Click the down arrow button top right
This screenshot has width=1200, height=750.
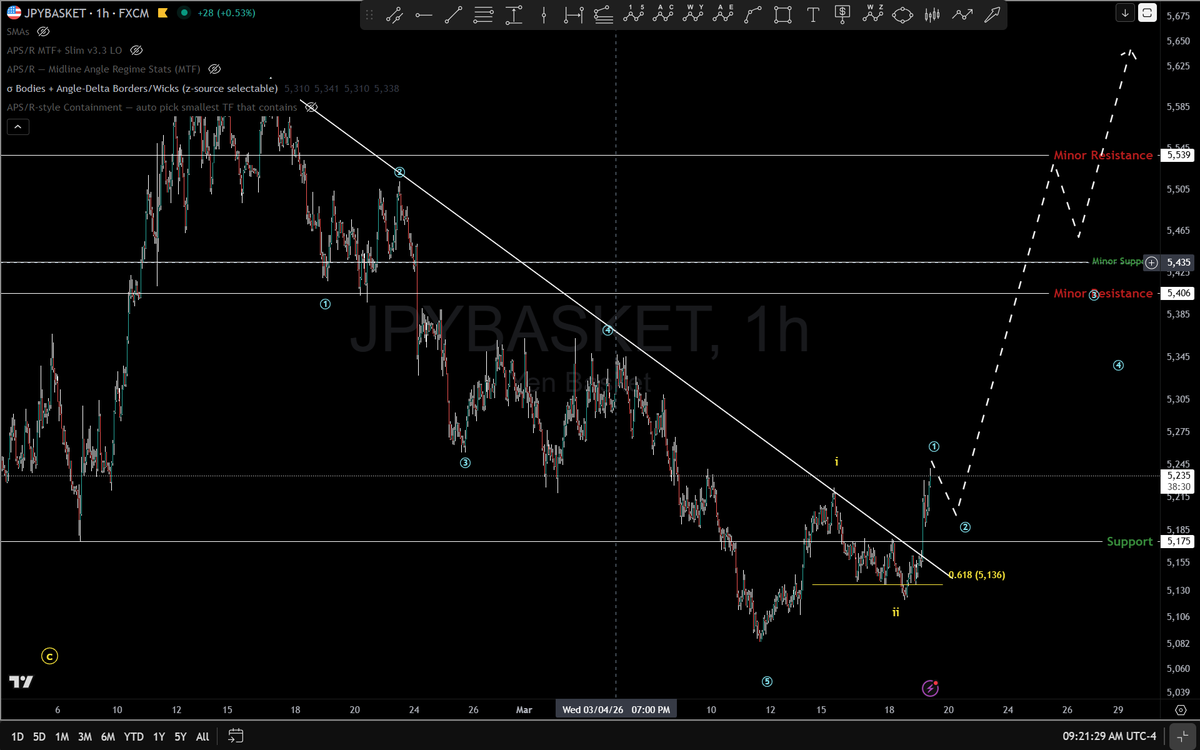click(x=1125, y=13)
